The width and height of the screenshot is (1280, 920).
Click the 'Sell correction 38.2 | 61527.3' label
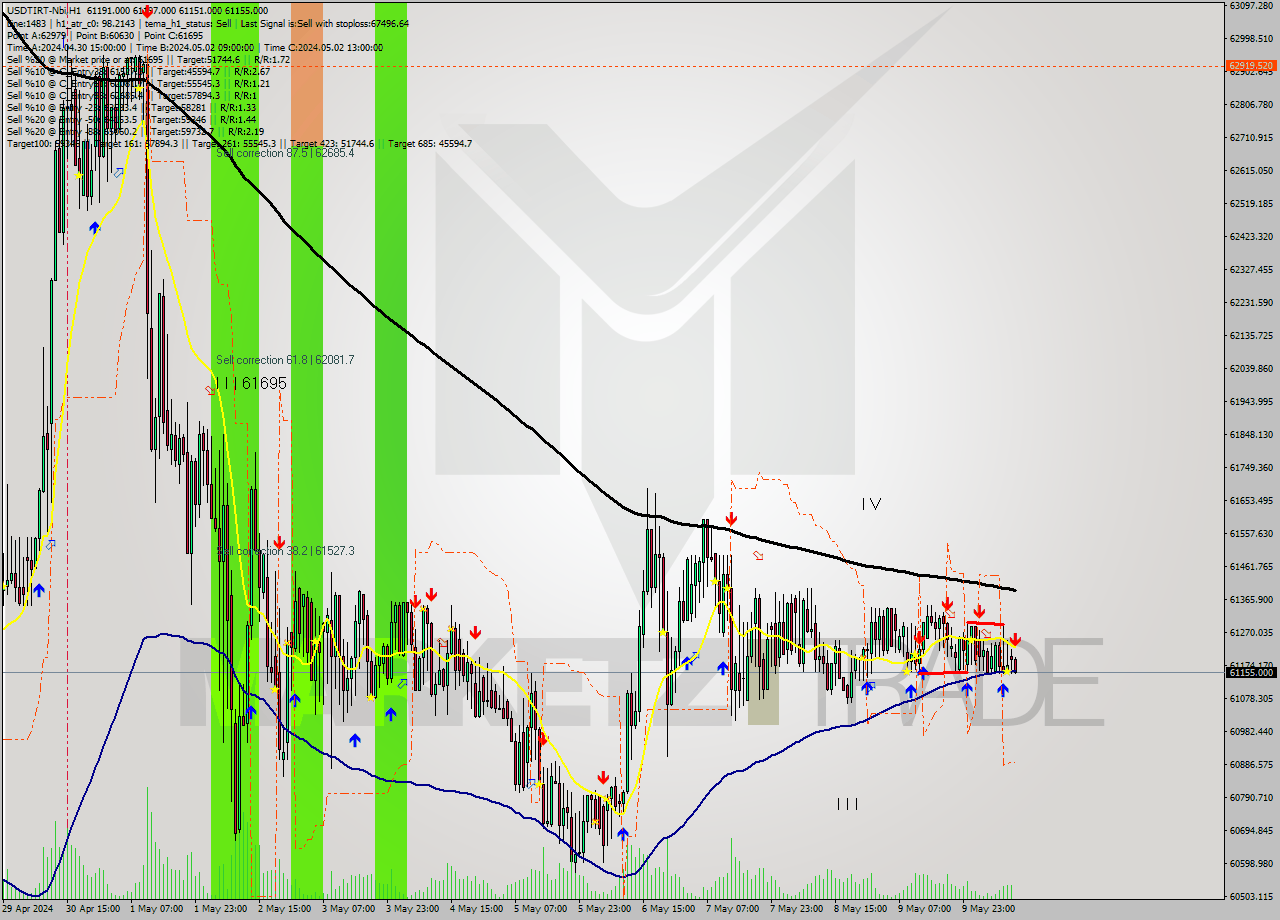[285, 551]
